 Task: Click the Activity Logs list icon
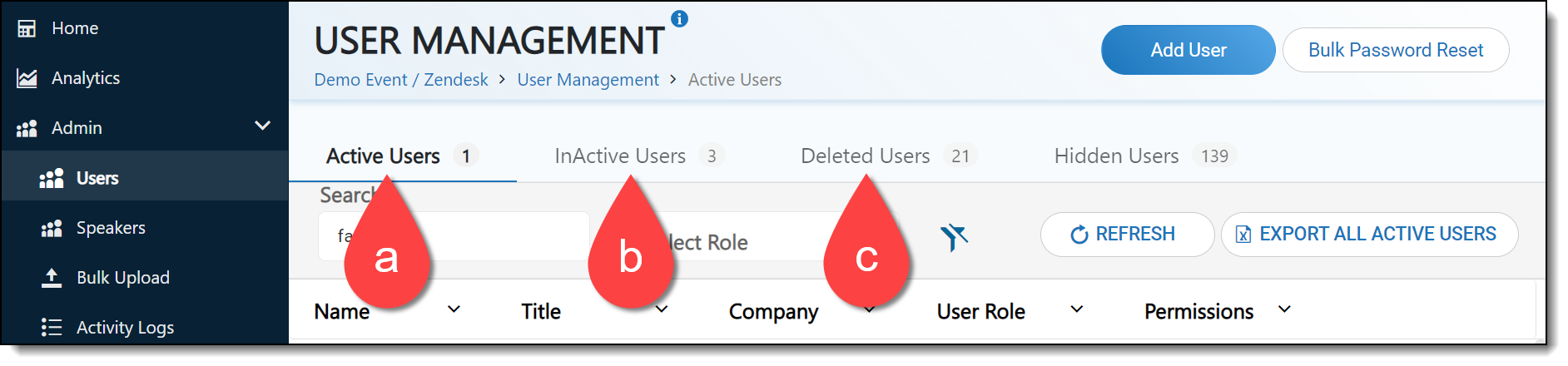click(x=52, y=328)
